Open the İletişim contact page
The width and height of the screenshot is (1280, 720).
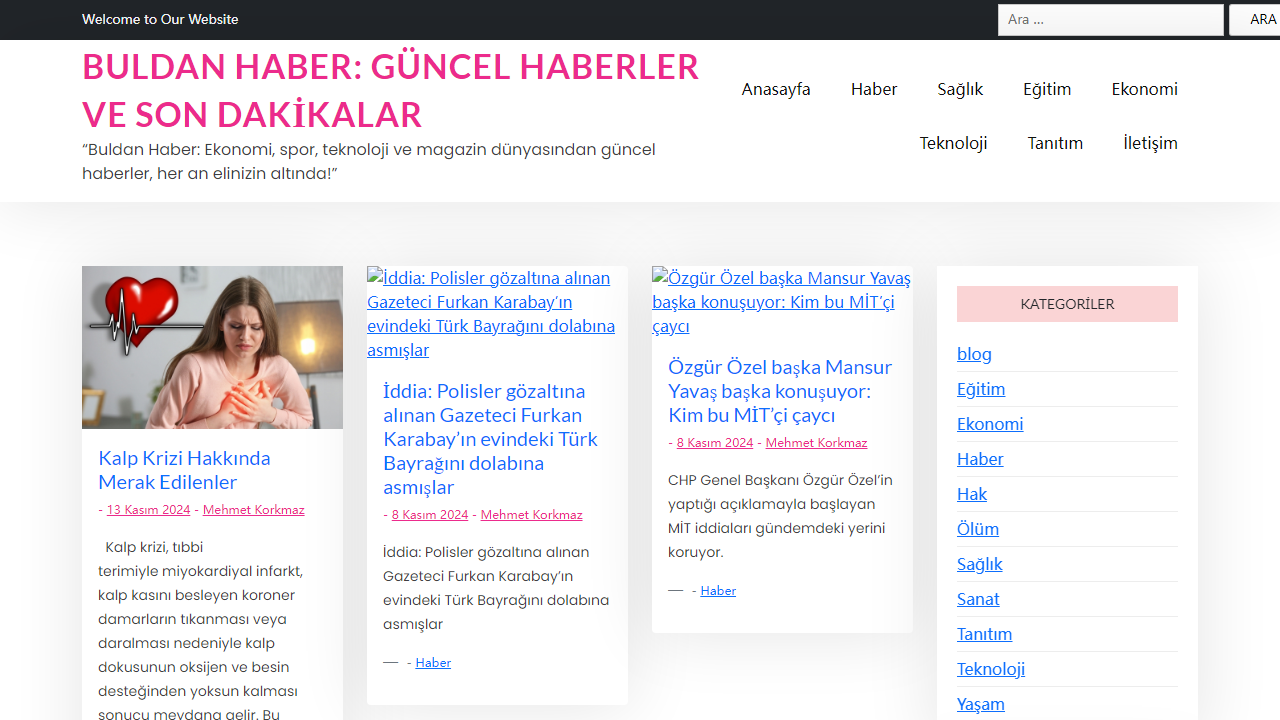[x=1150, y=143]
